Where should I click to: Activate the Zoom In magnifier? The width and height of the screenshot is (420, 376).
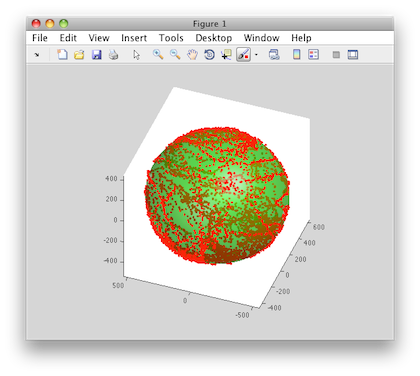click(x=158, y=54)
